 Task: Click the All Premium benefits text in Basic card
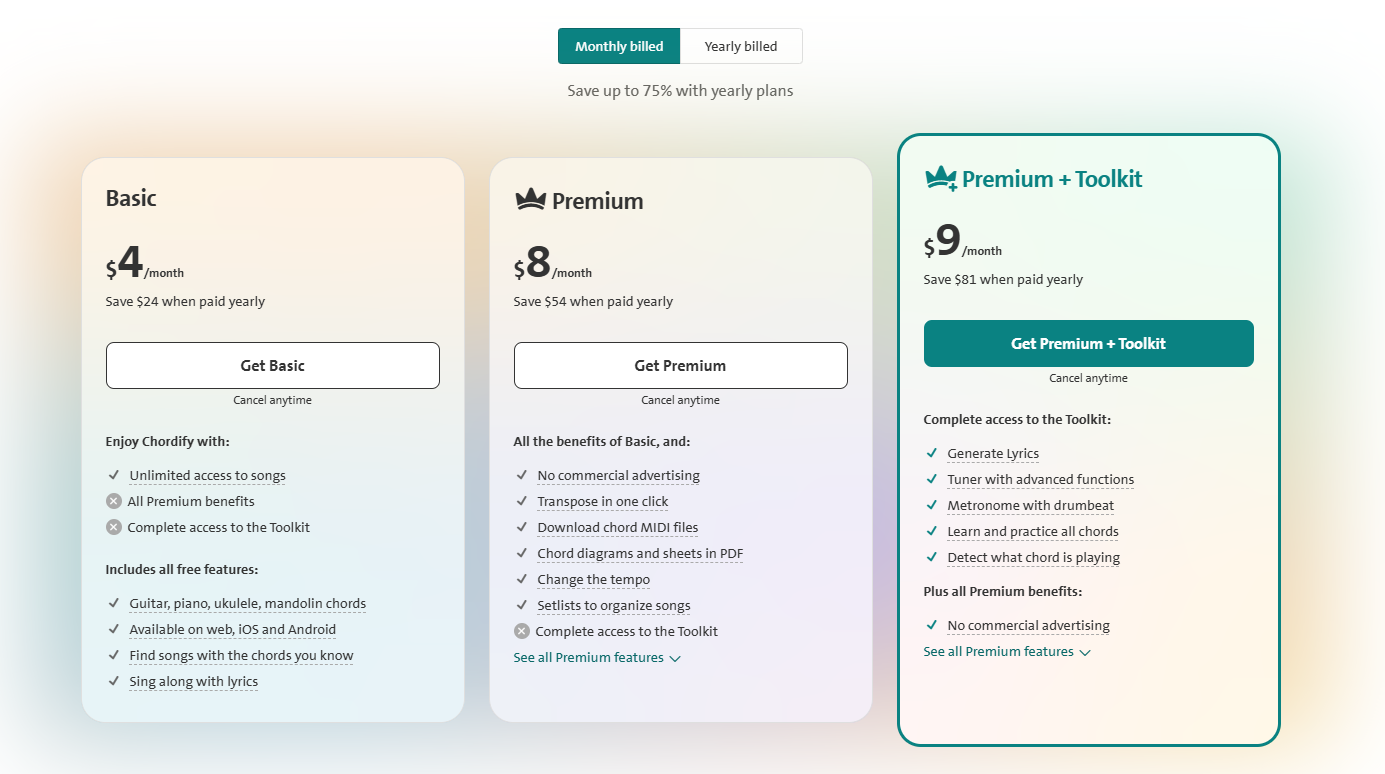click(191, 502)
